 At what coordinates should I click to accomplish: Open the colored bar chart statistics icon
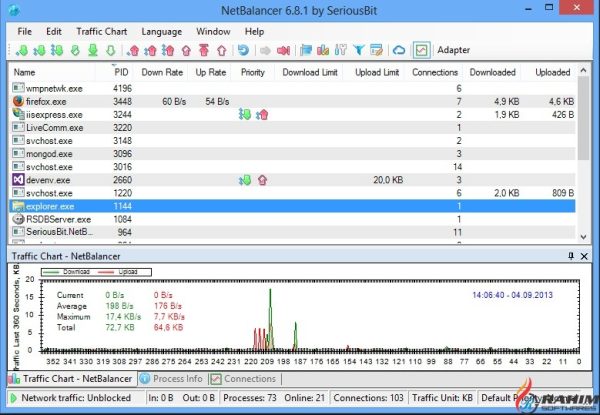(x=323, y=50)
